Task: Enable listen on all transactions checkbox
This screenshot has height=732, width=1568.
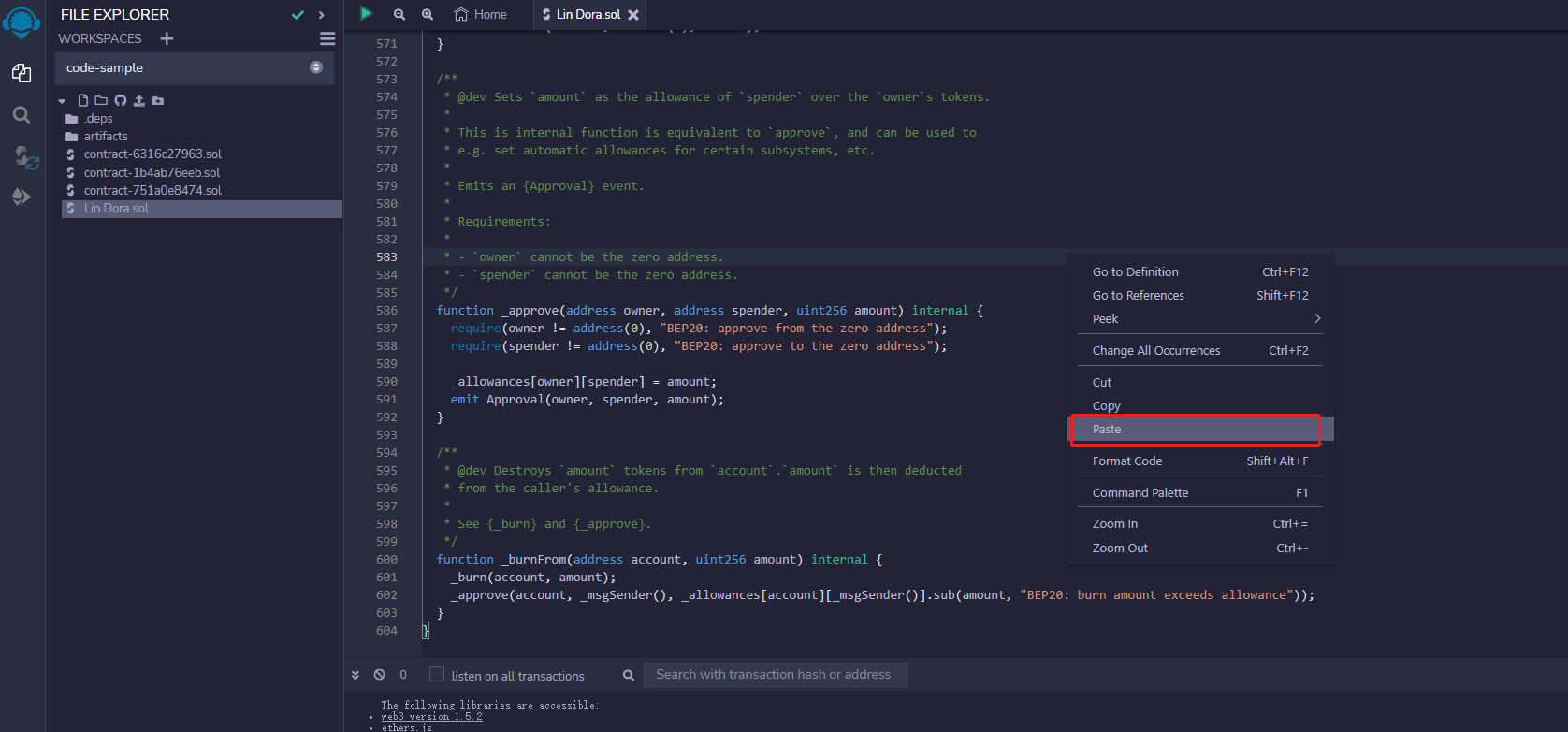Action: (437, 674)
